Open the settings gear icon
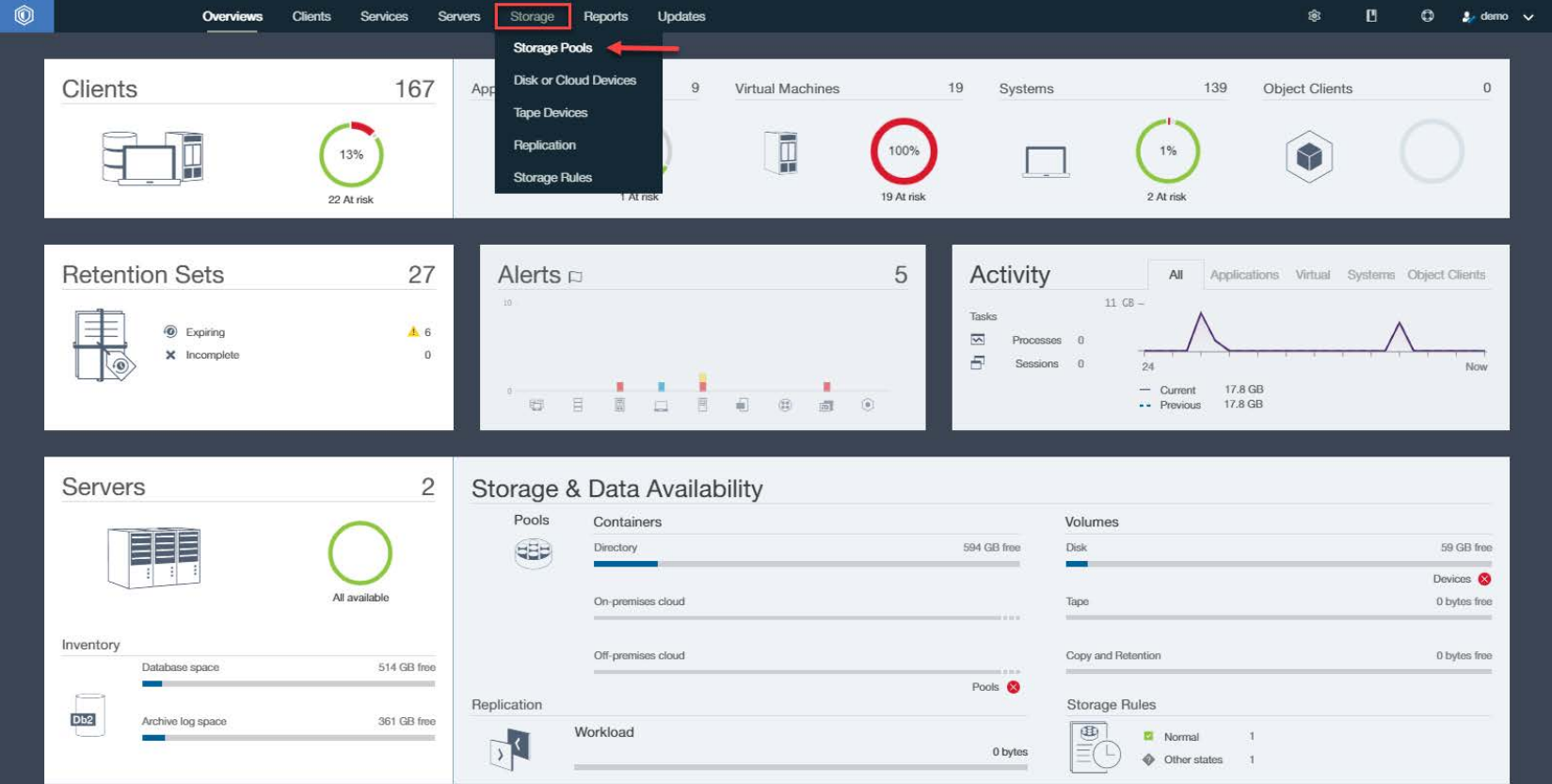This screenshot has height=784, width=1552. 1314,16
